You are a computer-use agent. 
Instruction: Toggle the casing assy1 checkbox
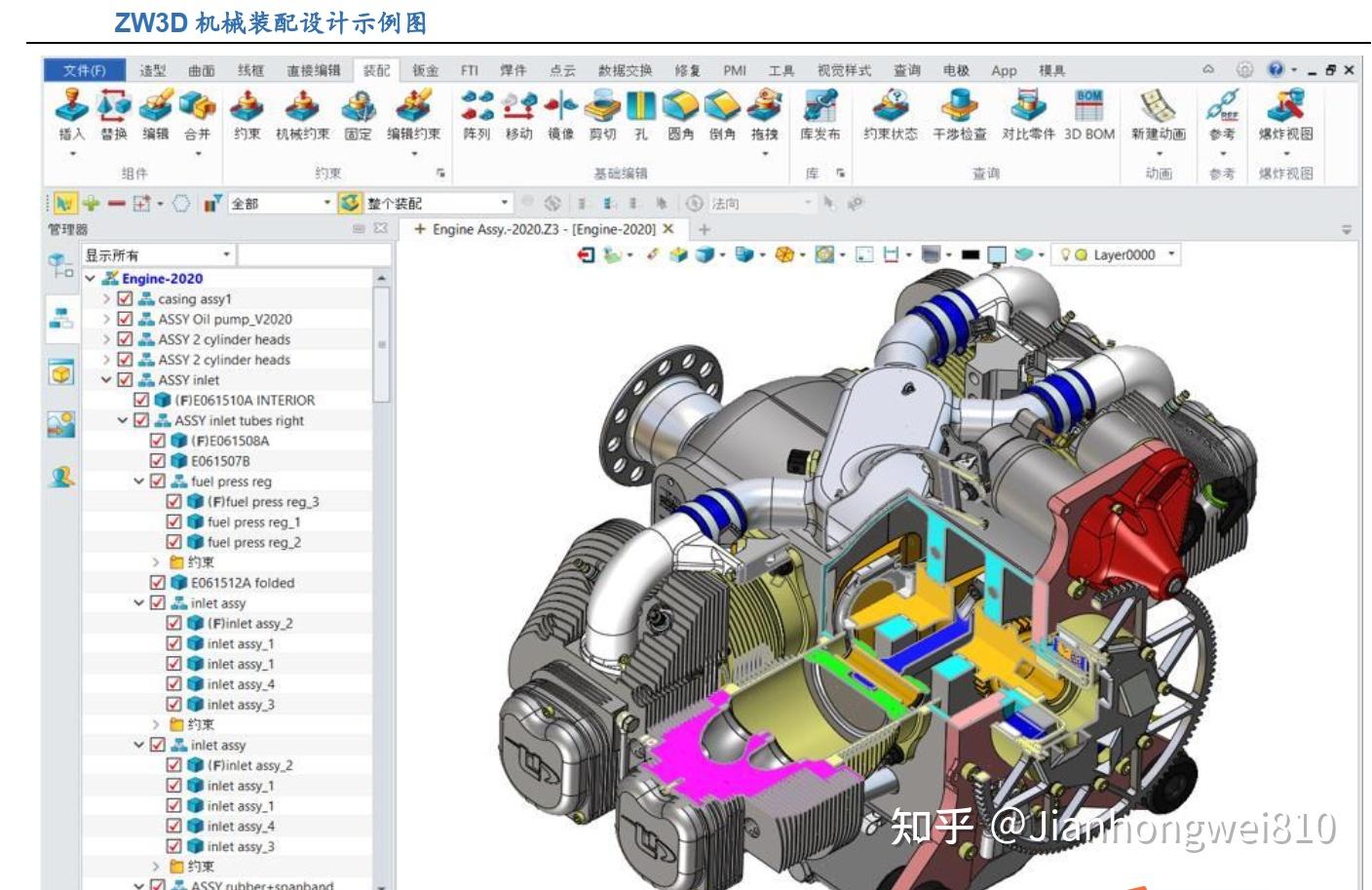125,298
